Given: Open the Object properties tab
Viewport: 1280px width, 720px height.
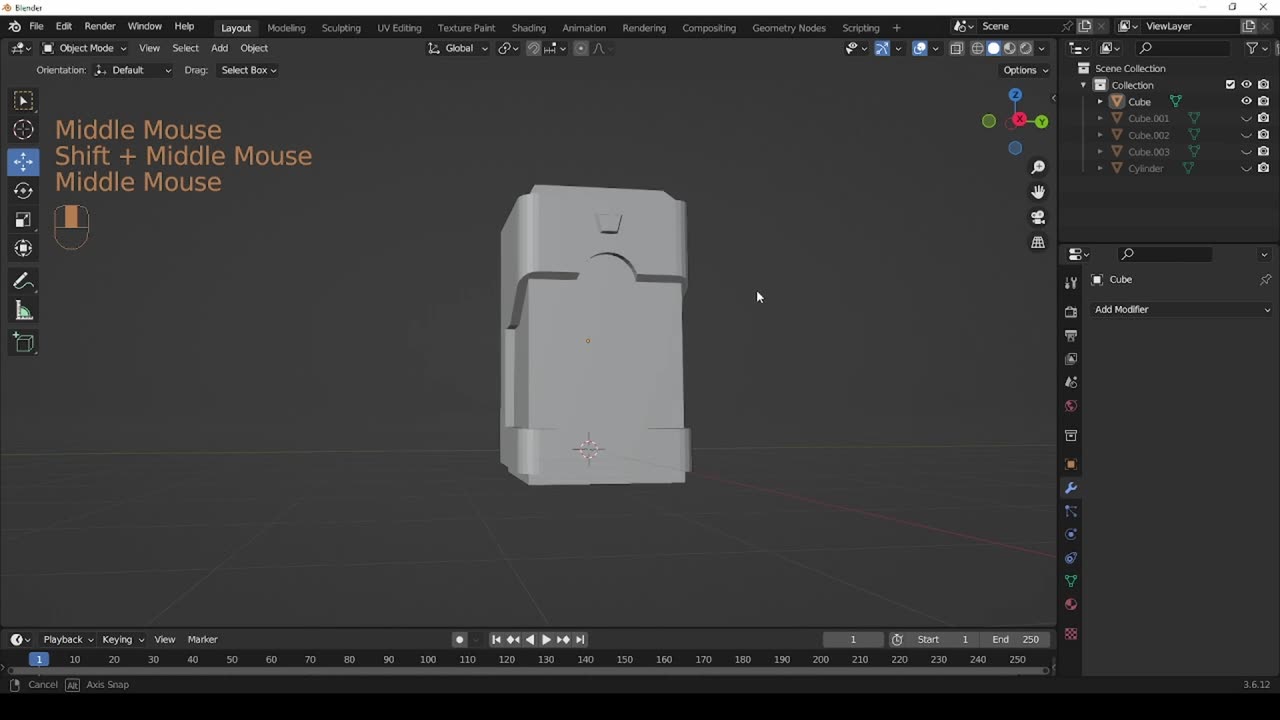Looking at the screenshot, I should click(x=1071, y=464).
